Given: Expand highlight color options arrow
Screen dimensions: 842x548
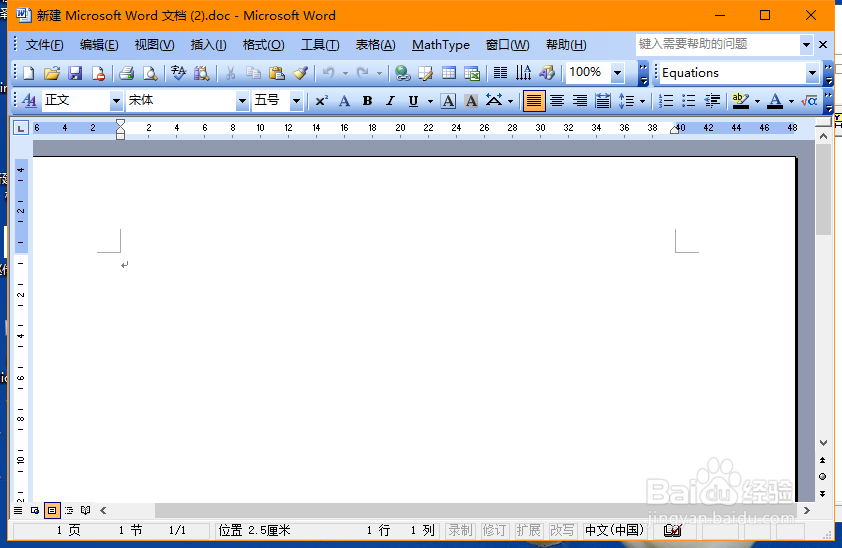Looking at the screenshot, I should (757, 101).
